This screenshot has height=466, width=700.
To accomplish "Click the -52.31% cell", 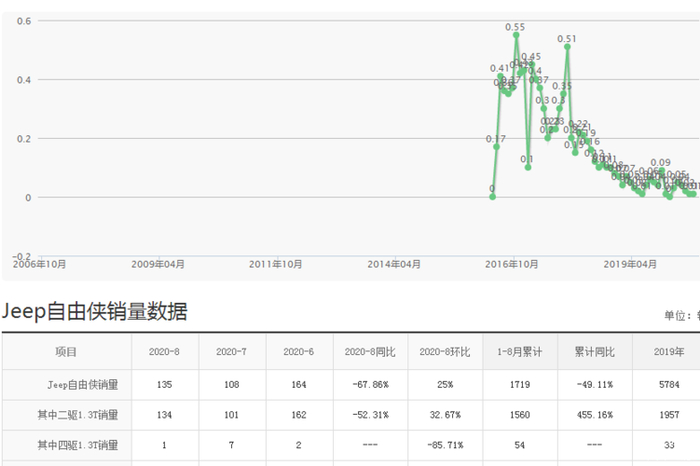I will coord(370,415).
